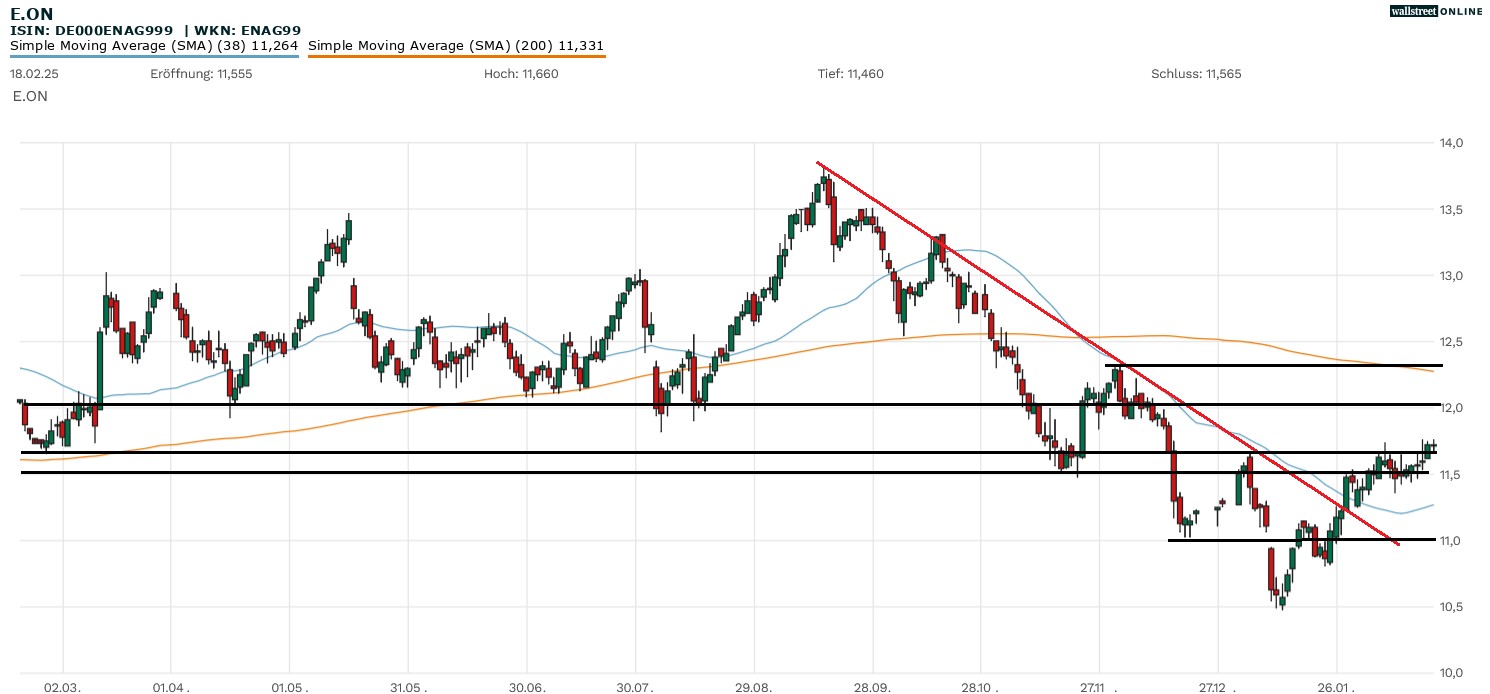This screenshot has width=1490, height=694.
Task: Click the Schluss 11,565 value
Action: point(1196,74)
